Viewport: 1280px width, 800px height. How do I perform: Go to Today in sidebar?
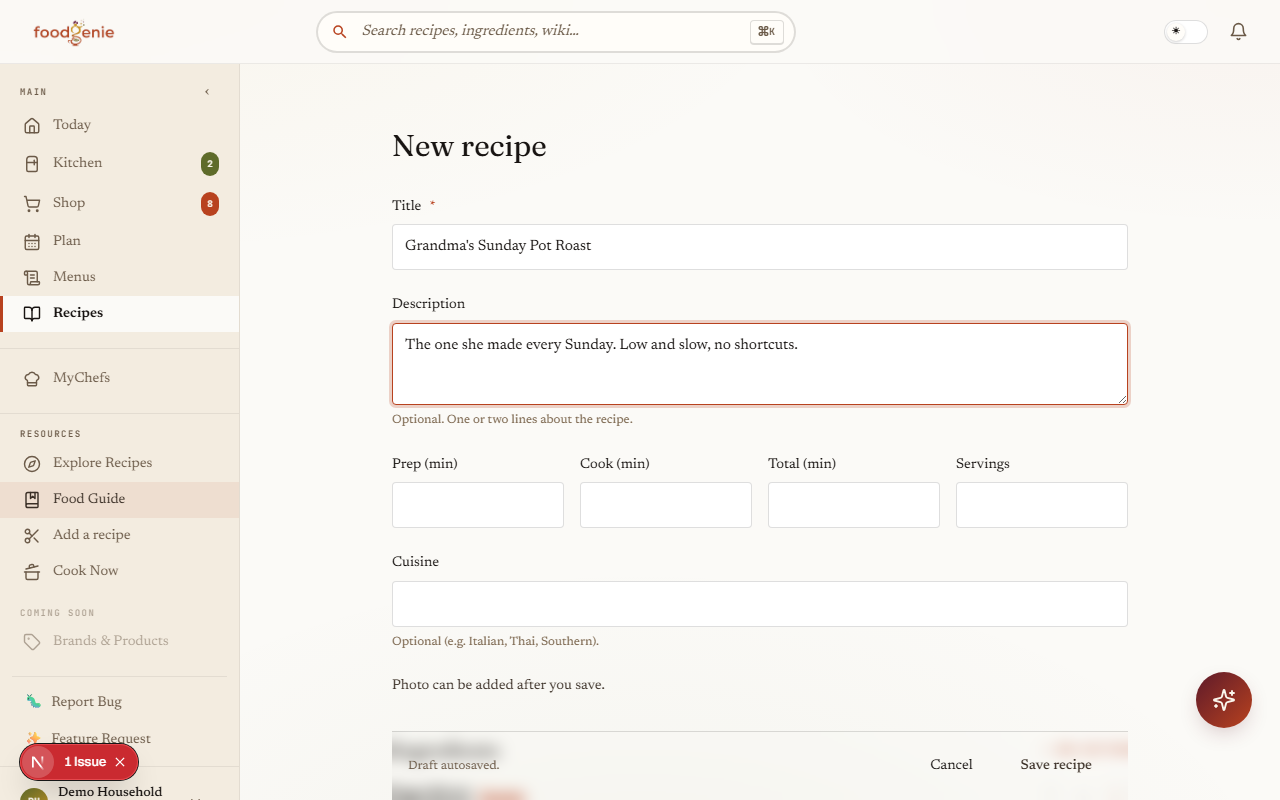120,125
